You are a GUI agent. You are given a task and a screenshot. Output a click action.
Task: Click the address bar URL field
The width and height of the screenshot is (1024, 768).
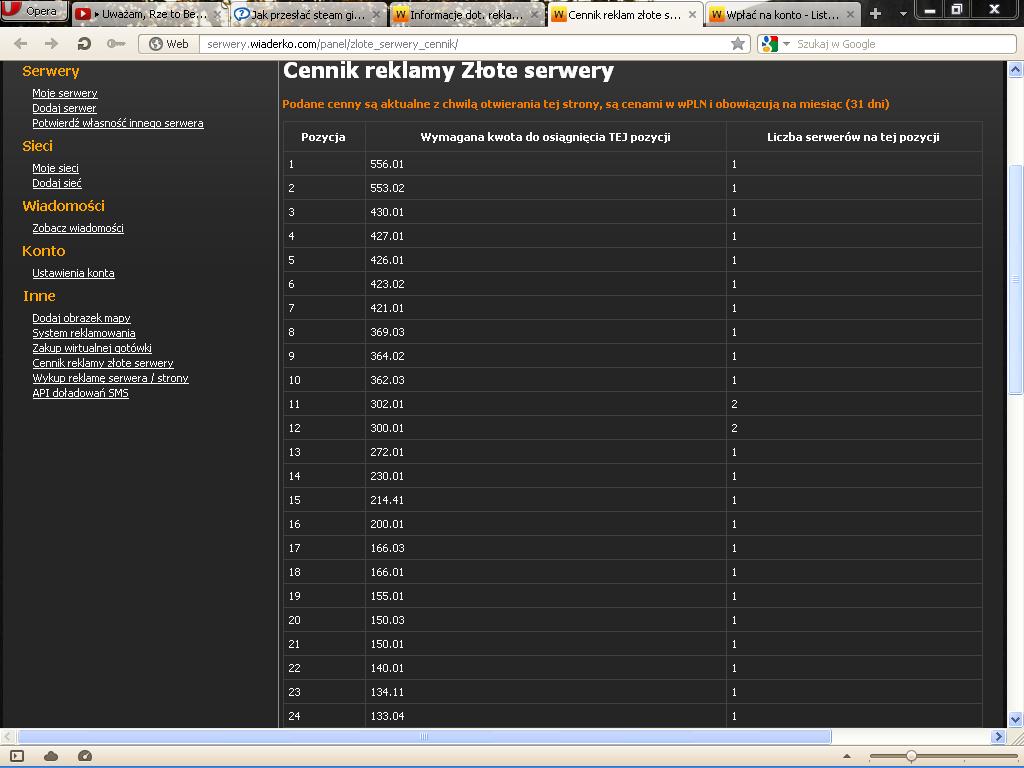click(464, 44)
